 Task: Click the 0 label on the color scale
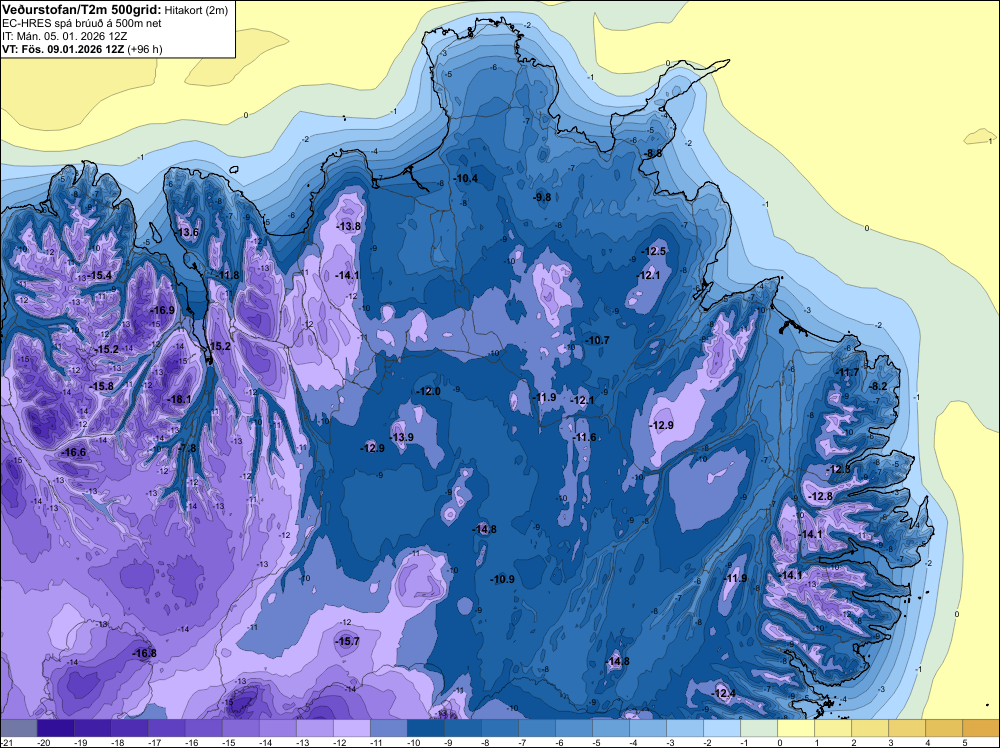coord(779,742)
